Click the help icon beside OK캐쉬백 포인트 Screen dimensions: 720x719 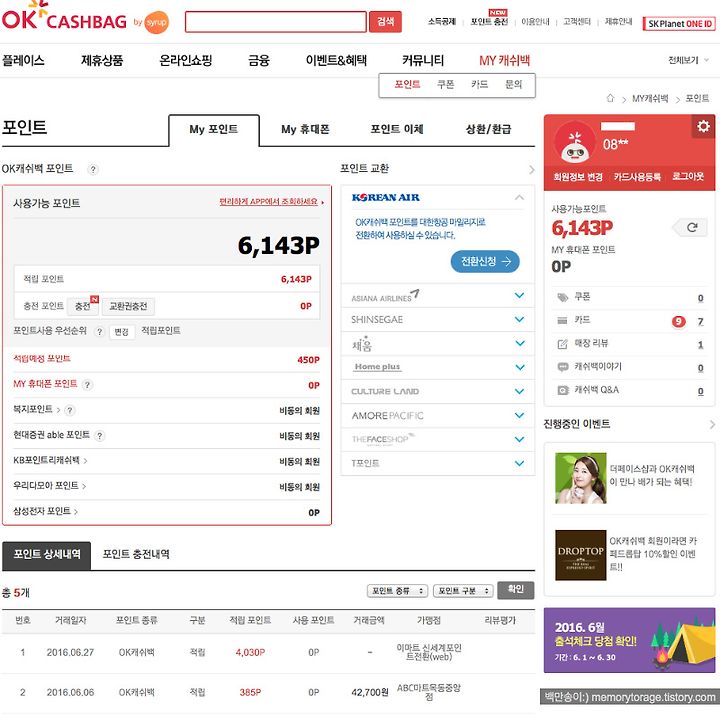[x=93, y=169]
